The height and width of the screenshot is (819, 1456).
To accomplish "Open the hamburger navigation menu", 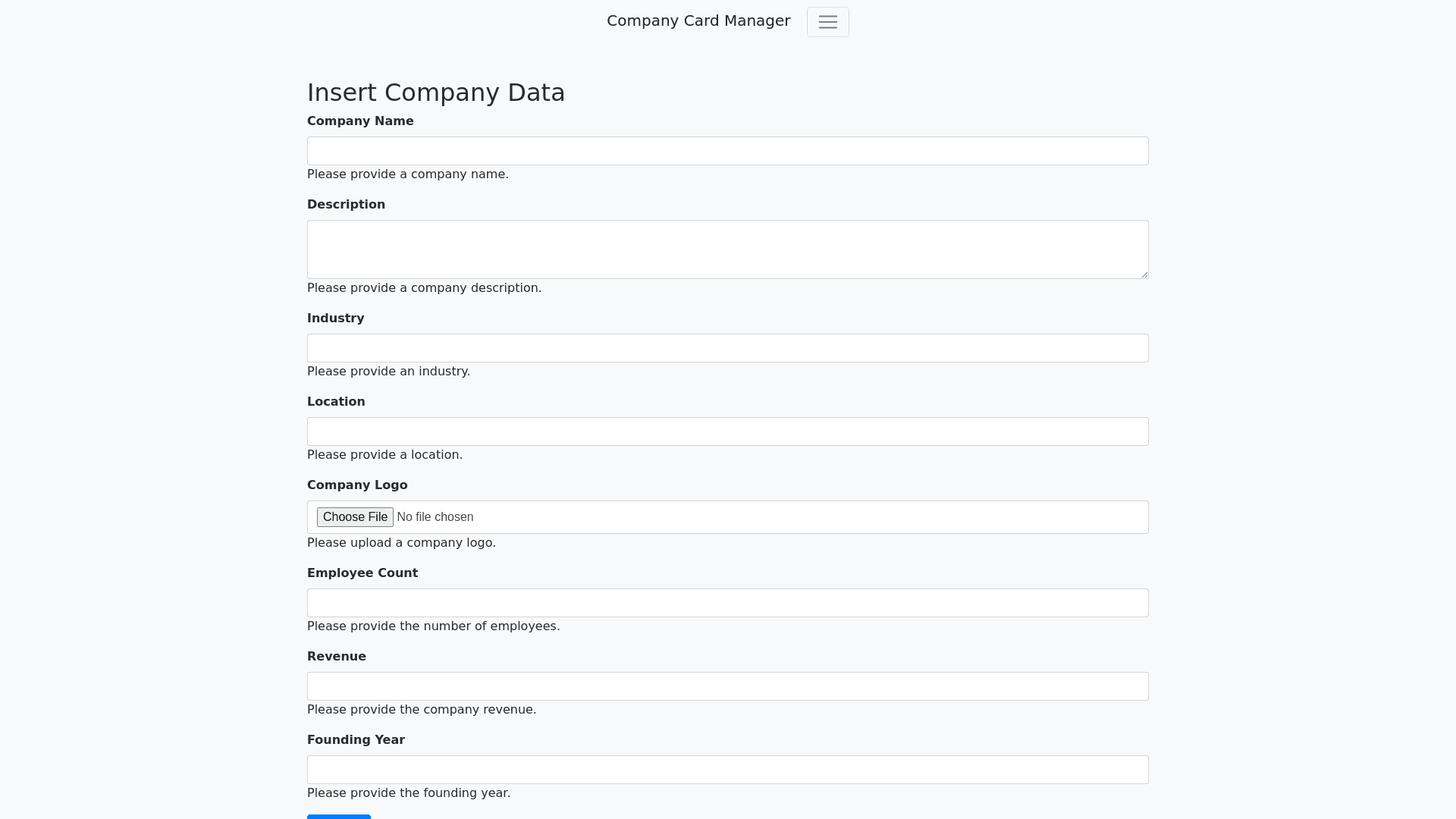I will [x=827, y=22].
